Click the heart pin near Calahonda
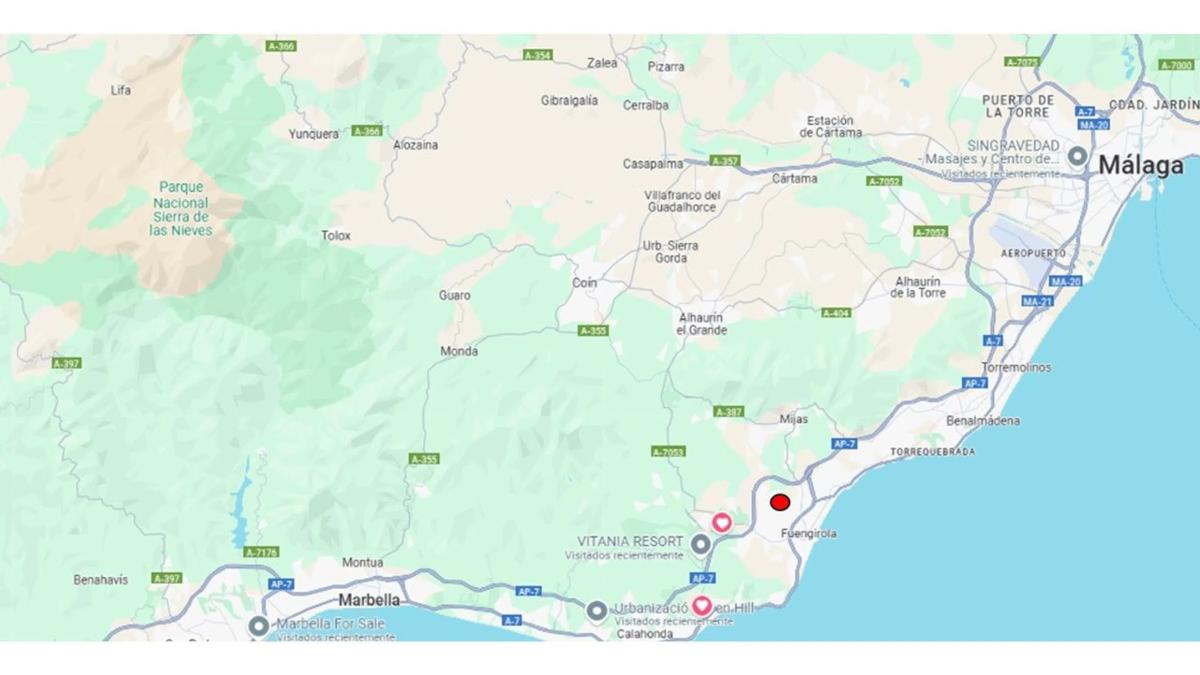 pyautogui.click(x=702, y=606)
